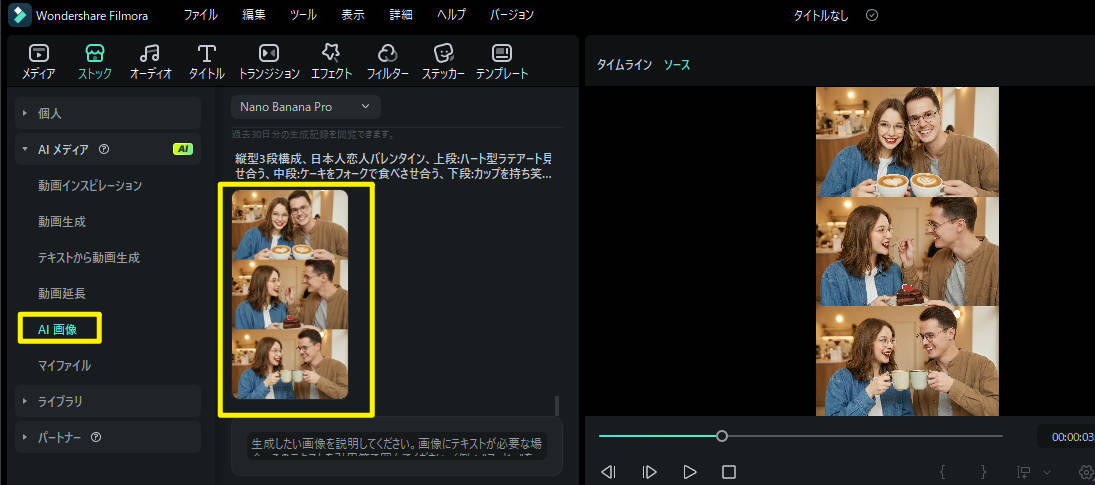Click the preview playback progress slider handle
The width and height of the screenshot is (1095, 485).
click(x=722, y=436)
